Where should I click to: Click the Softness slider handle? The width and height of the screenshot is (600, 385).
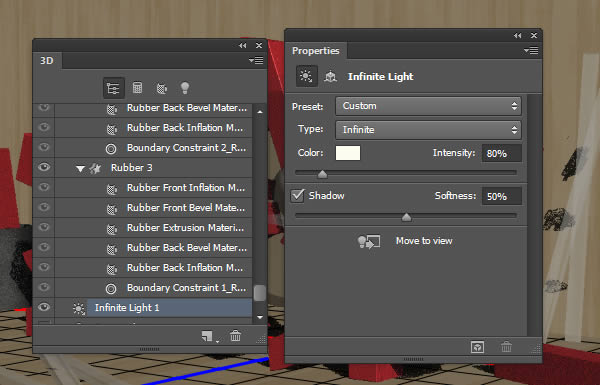406,217
